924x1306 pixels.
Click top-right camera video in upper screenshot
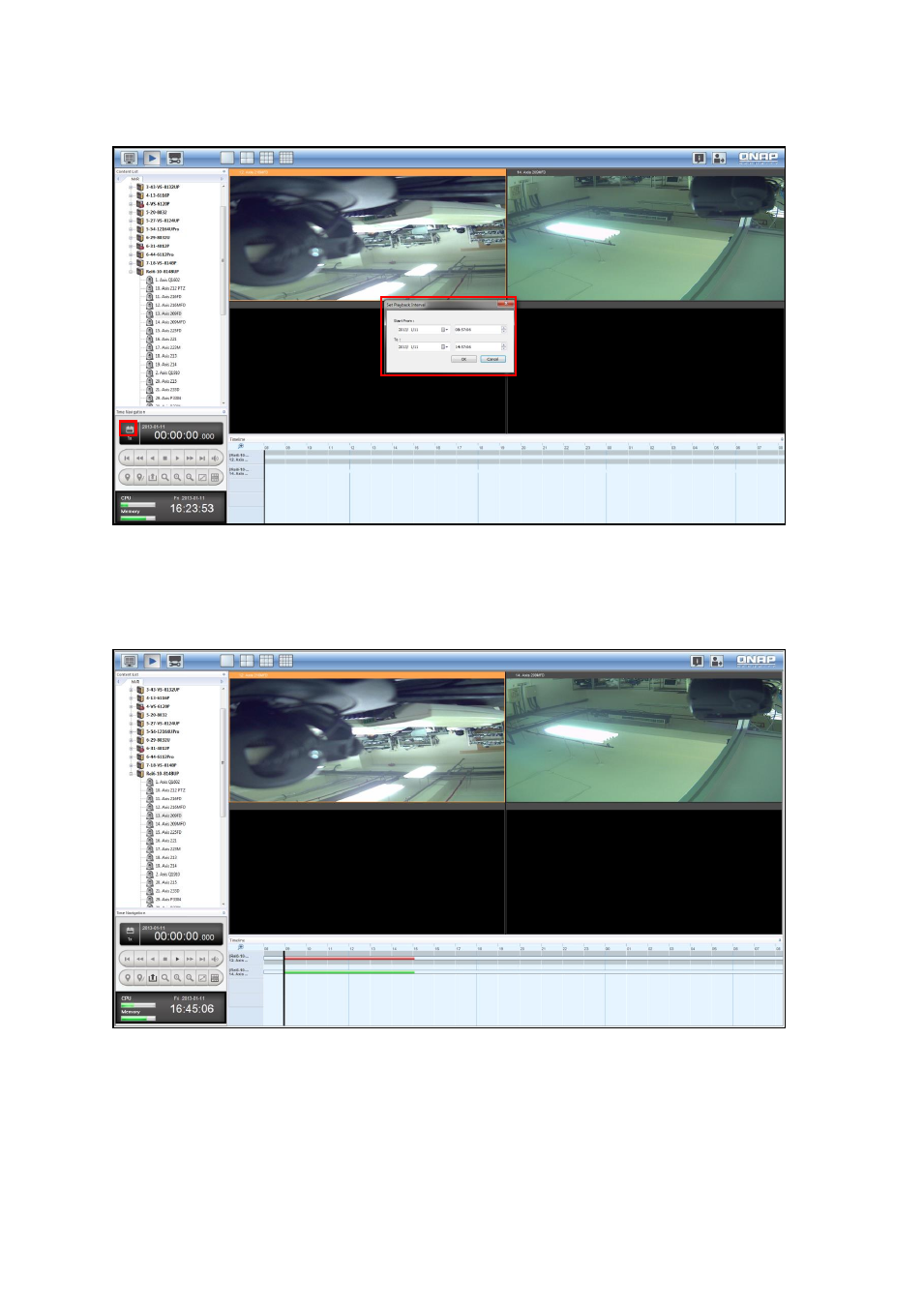coord(645,238)
